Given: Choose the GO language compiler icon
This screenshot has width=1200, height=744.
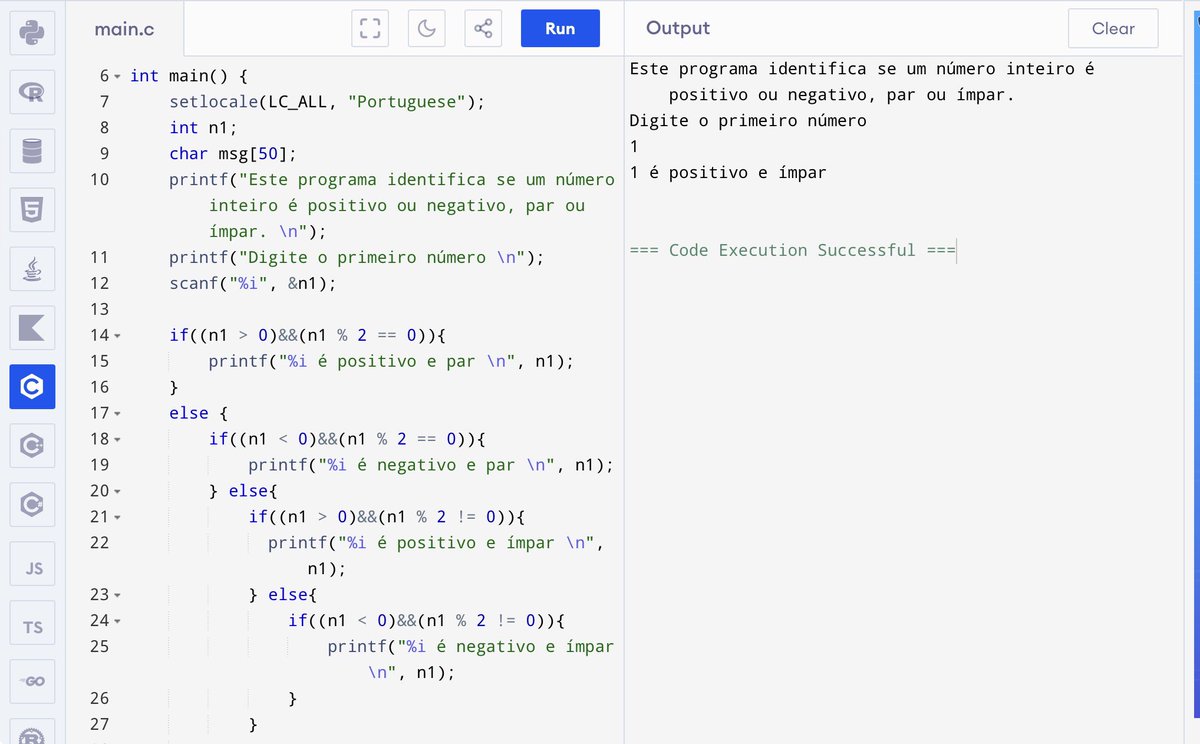Looking at the screenshot, I should click(32, 681).
